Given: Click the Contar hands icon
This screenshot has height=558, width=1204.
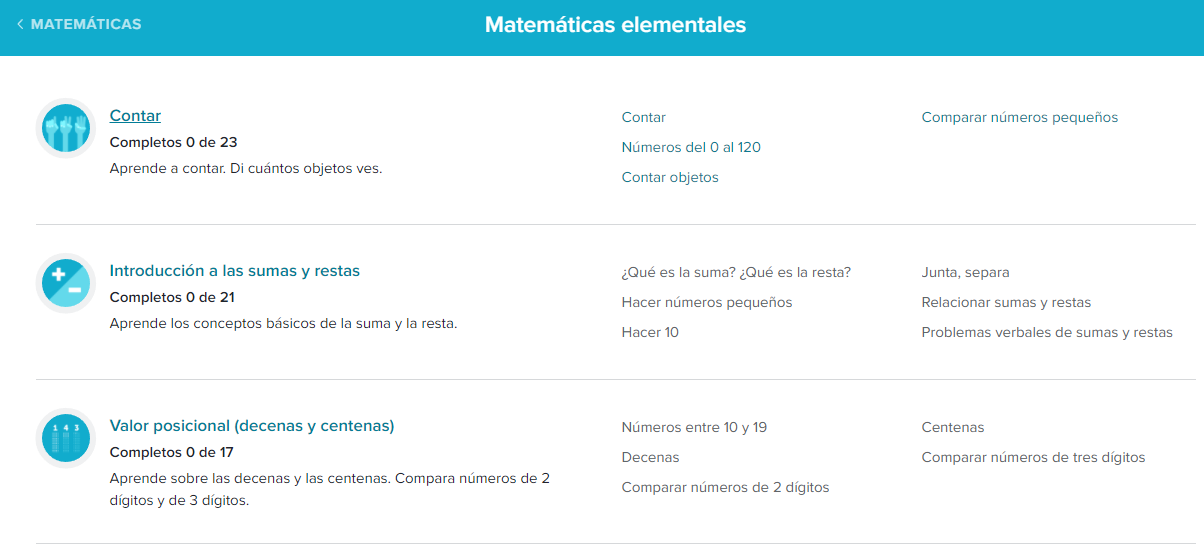Looking at the screenshot, I should pyautogui.click(x=66, y=128).
